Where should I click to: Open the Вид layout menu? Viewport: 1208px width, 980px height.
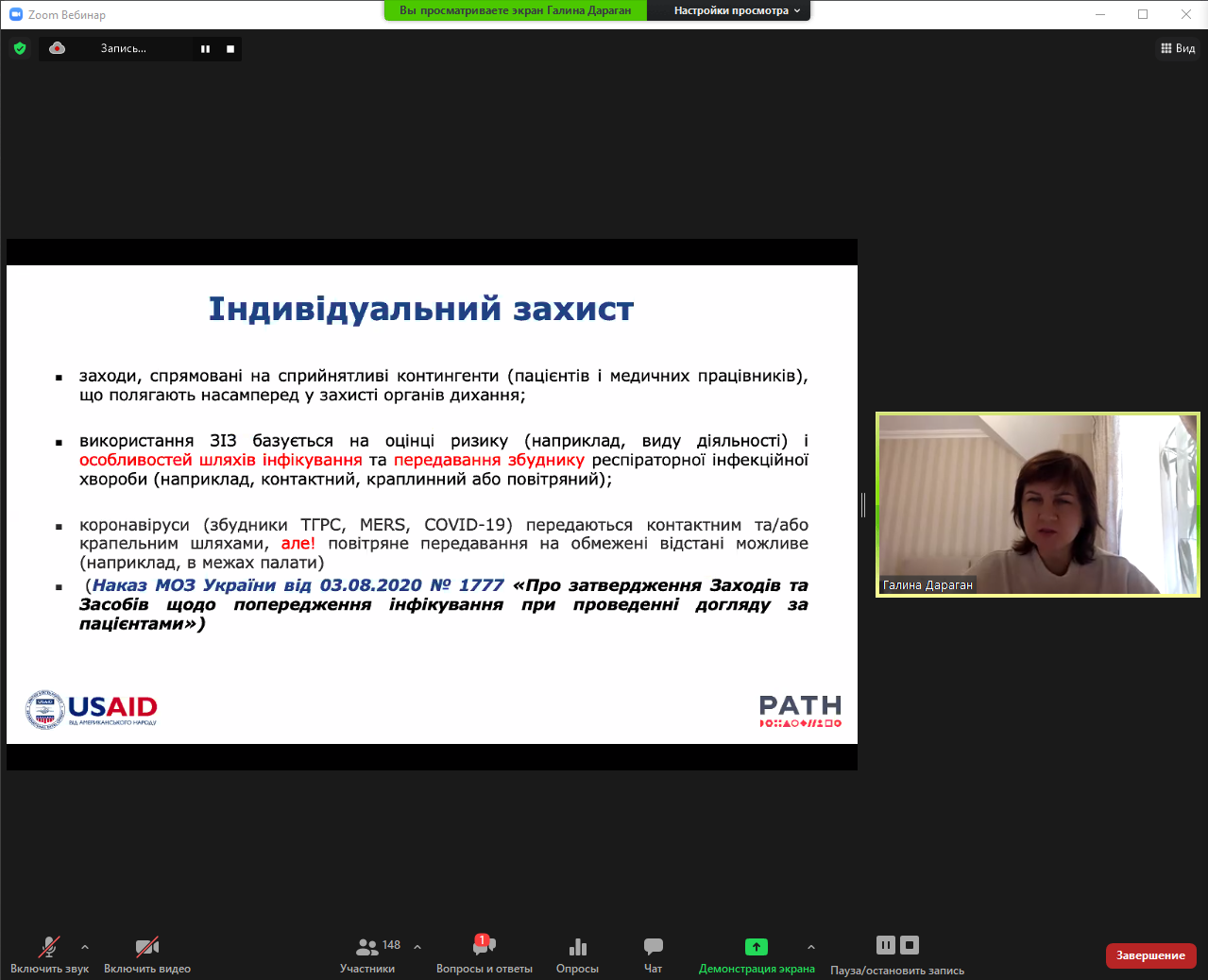coord(1178,48)
